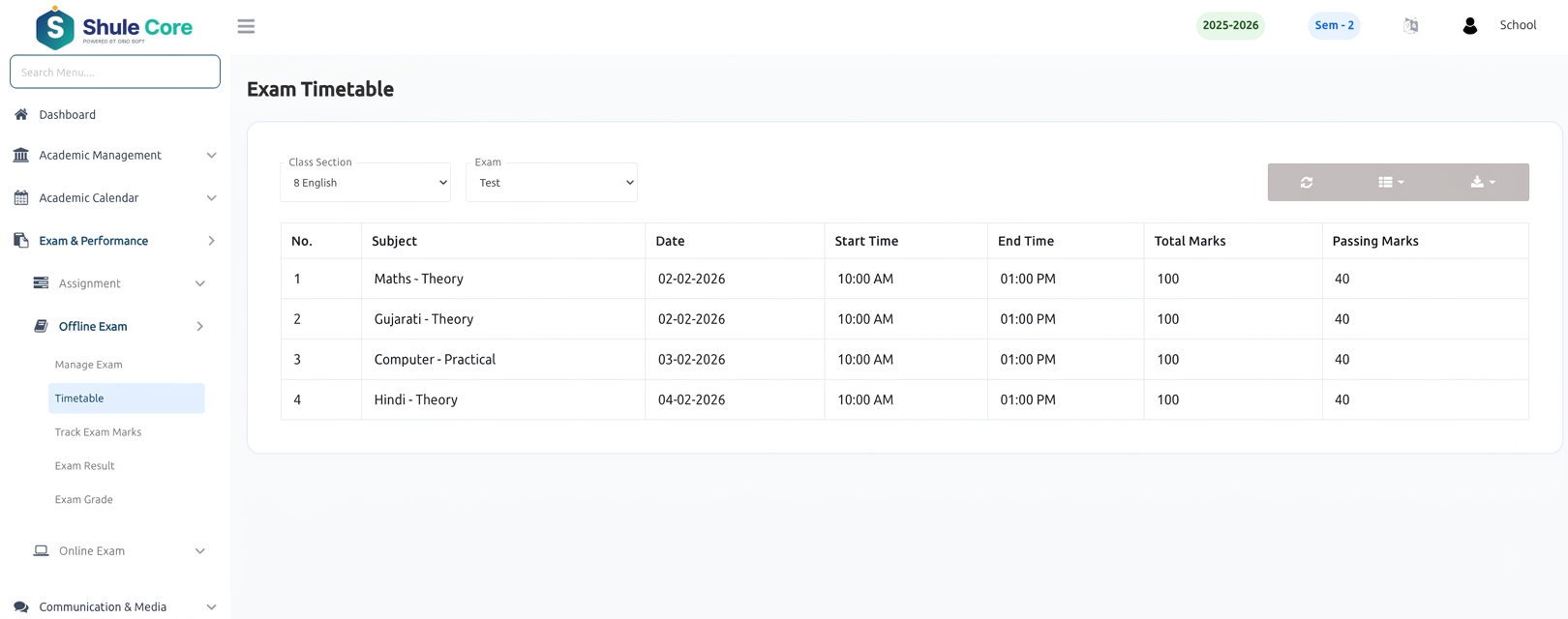Open Track Exam Marks menu item
Viewport: 1568px width, 619px height.
coord(99,432)
